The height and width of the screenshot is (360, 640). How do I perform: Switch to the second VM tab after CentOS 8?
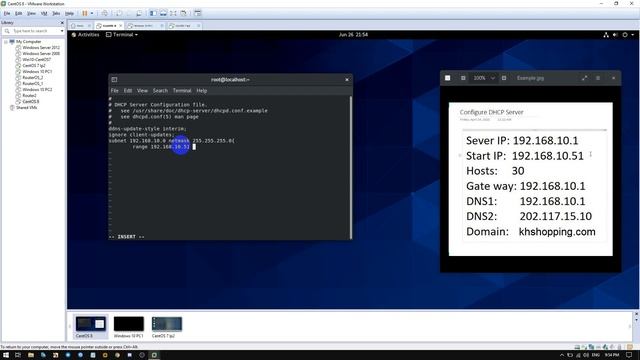pos(145,25)
